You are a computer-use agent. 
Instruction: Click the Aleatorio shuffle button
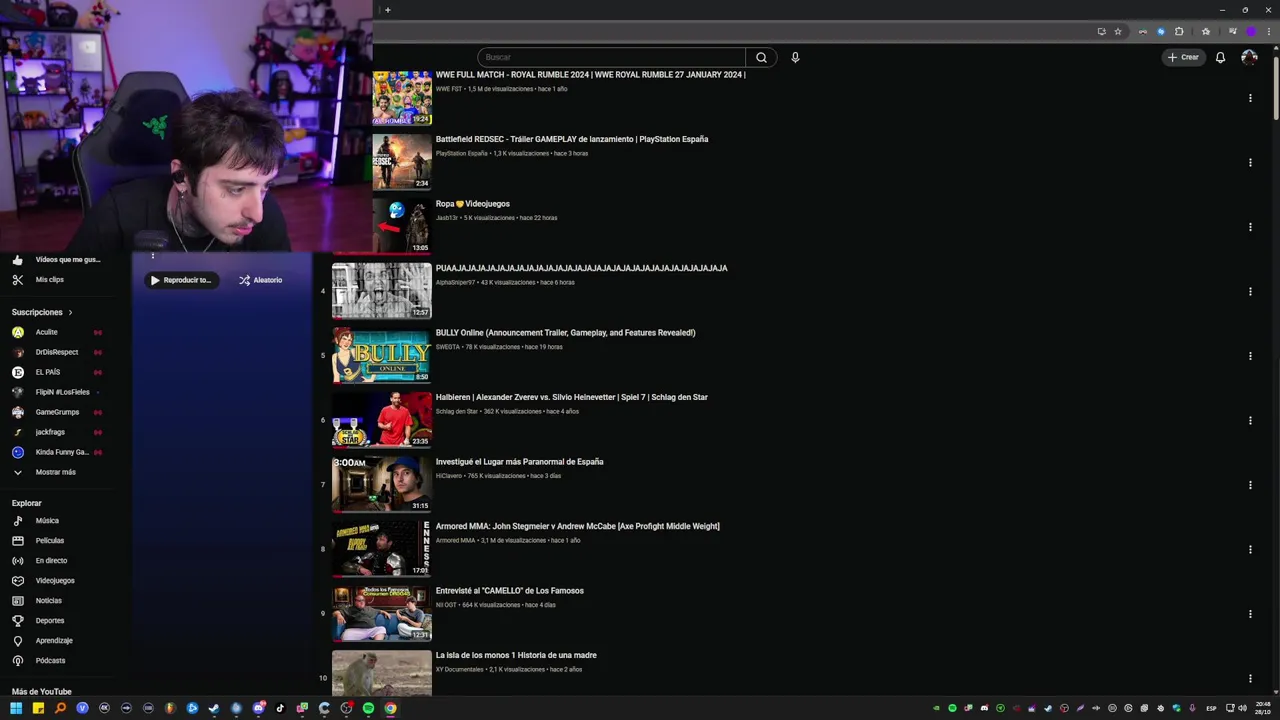coord(260,280)
